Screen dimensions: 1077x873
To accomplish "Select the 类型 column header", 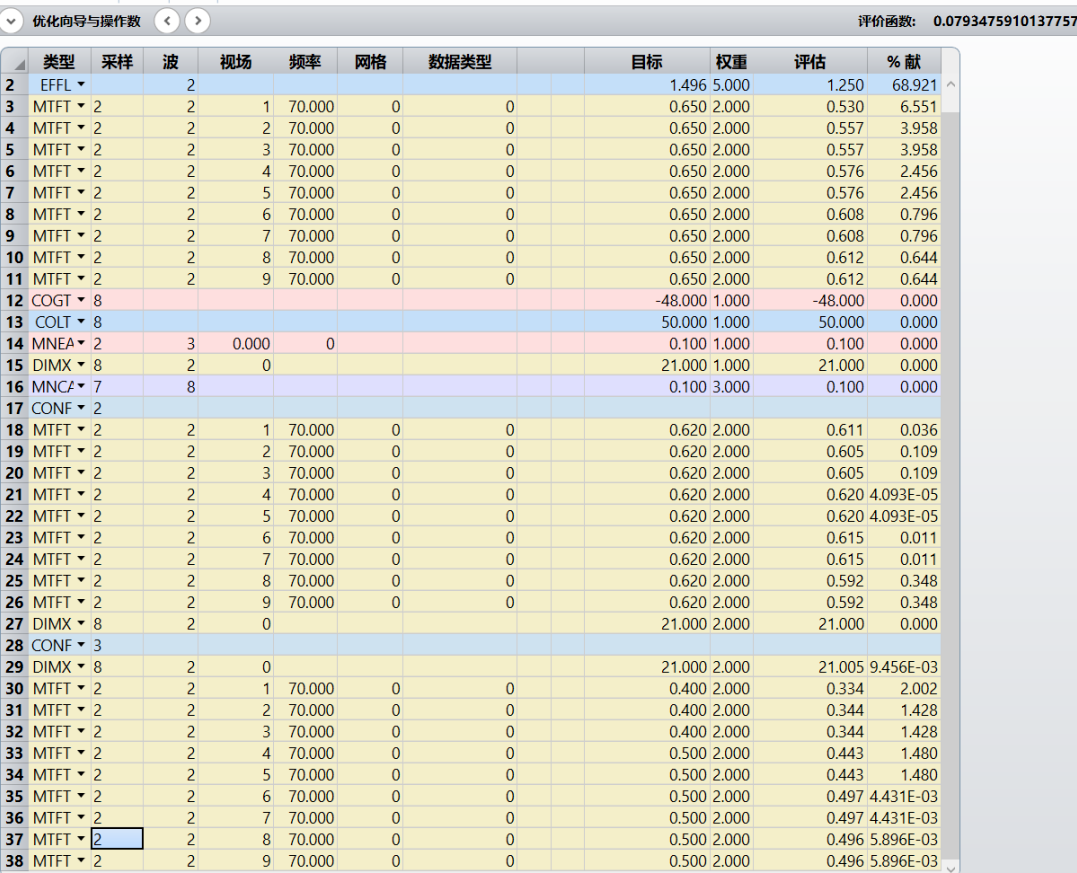I will tap(59, 62).
